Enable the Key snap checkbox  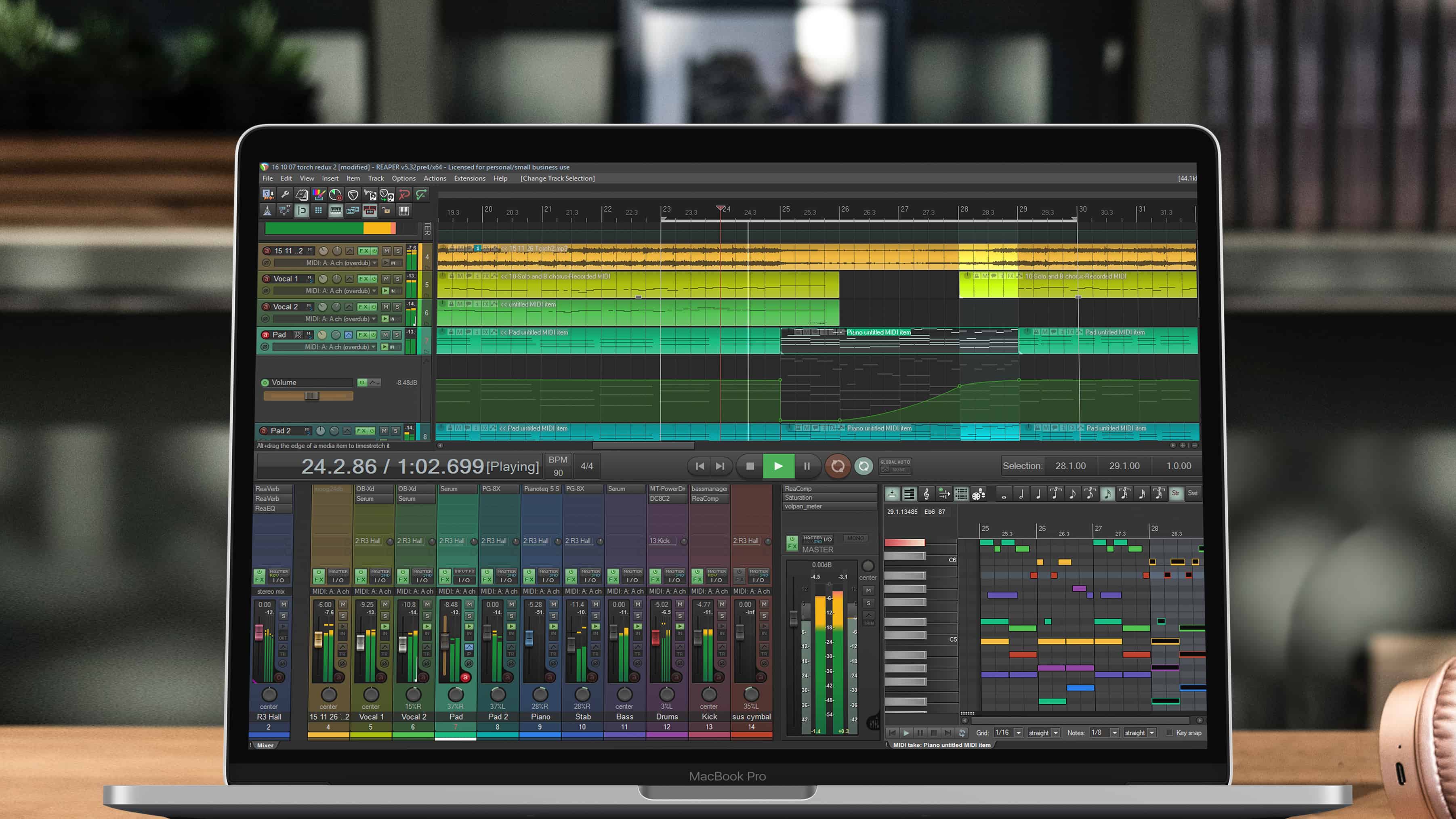(x=1169, y=733)
